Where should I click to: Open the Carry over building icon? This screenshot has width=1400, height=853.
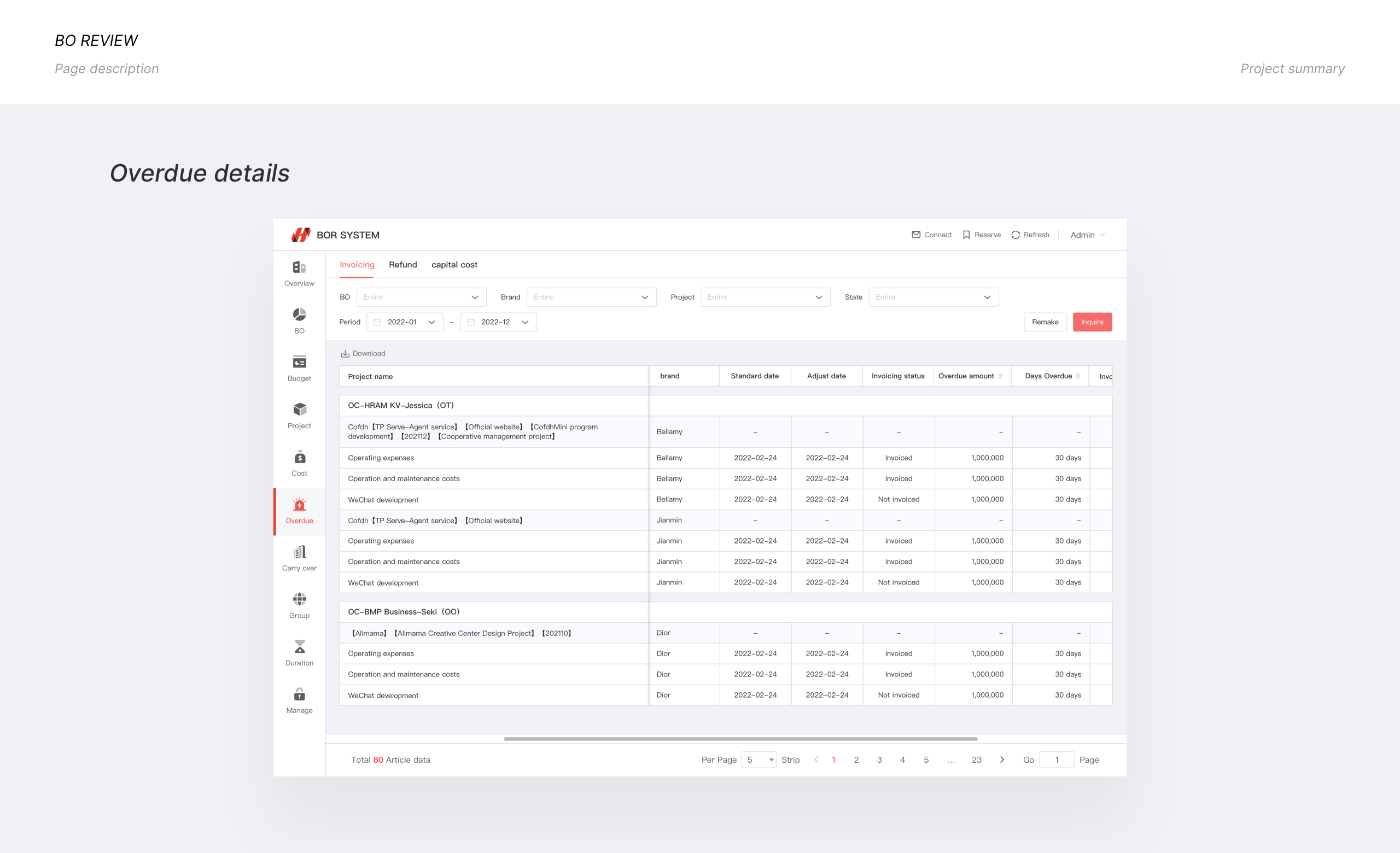(300, 552)
